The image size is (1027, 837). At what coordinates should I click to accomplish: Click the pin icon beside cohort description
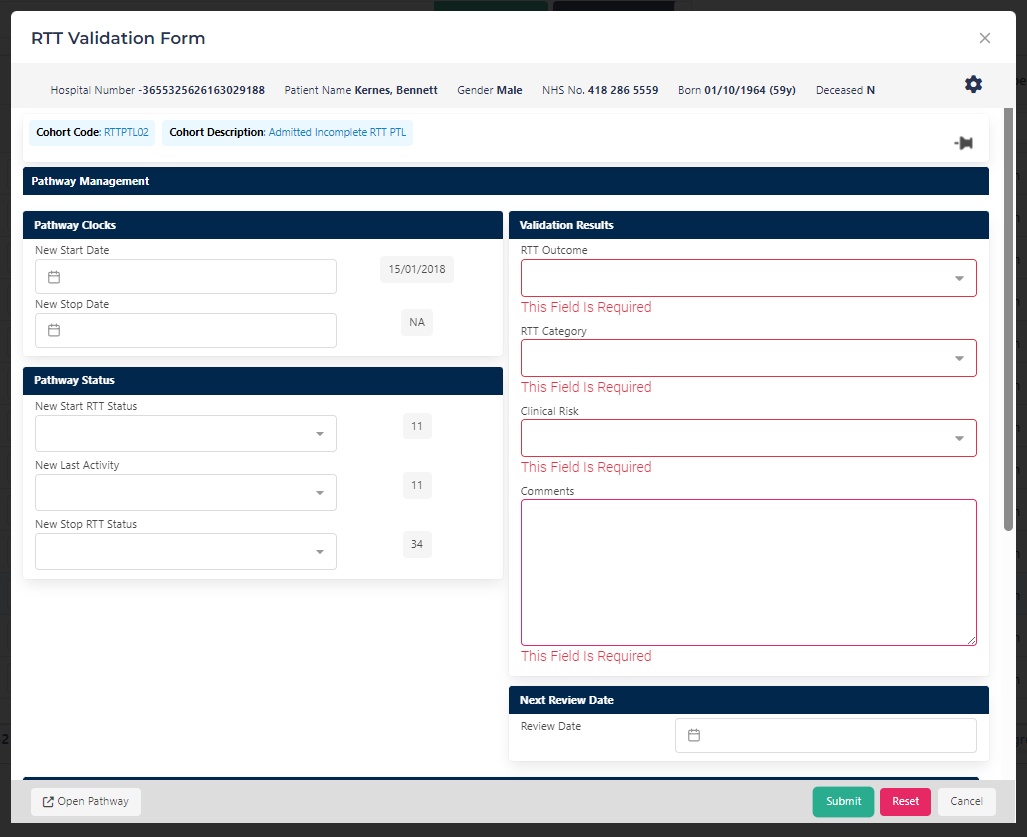pos(963,143)
